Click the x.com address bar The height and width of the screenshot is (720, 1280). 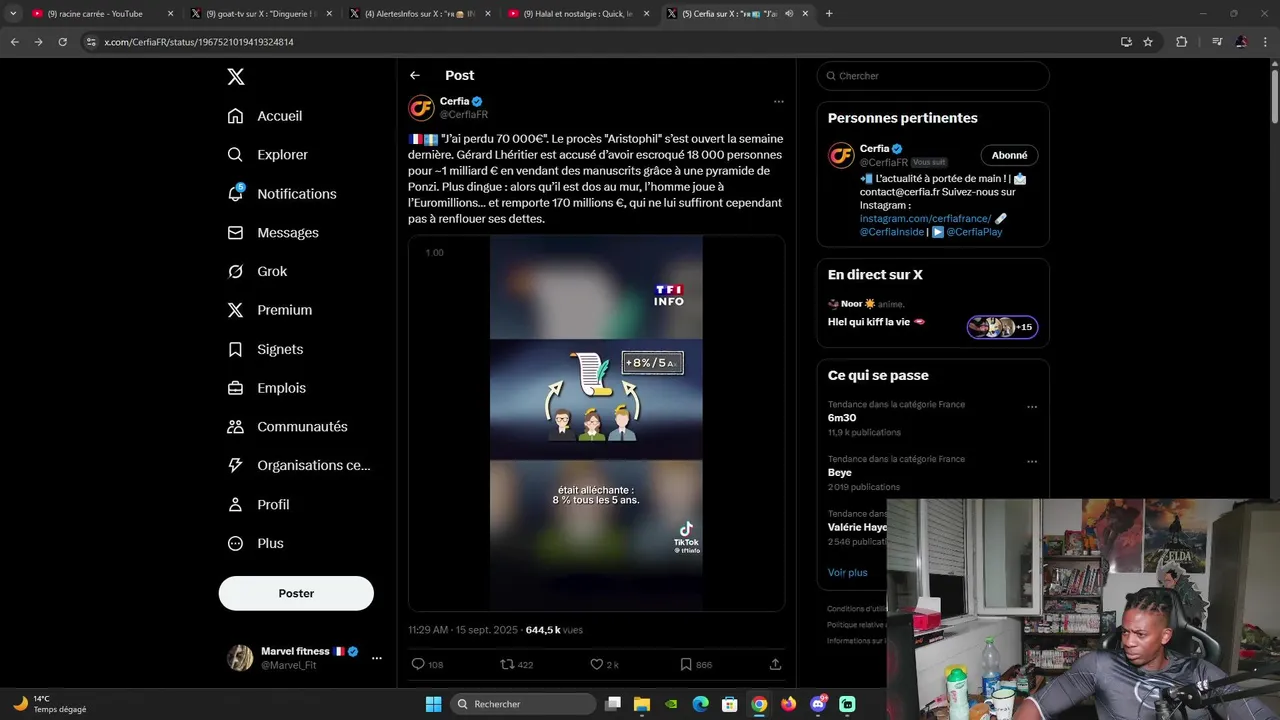600,42
